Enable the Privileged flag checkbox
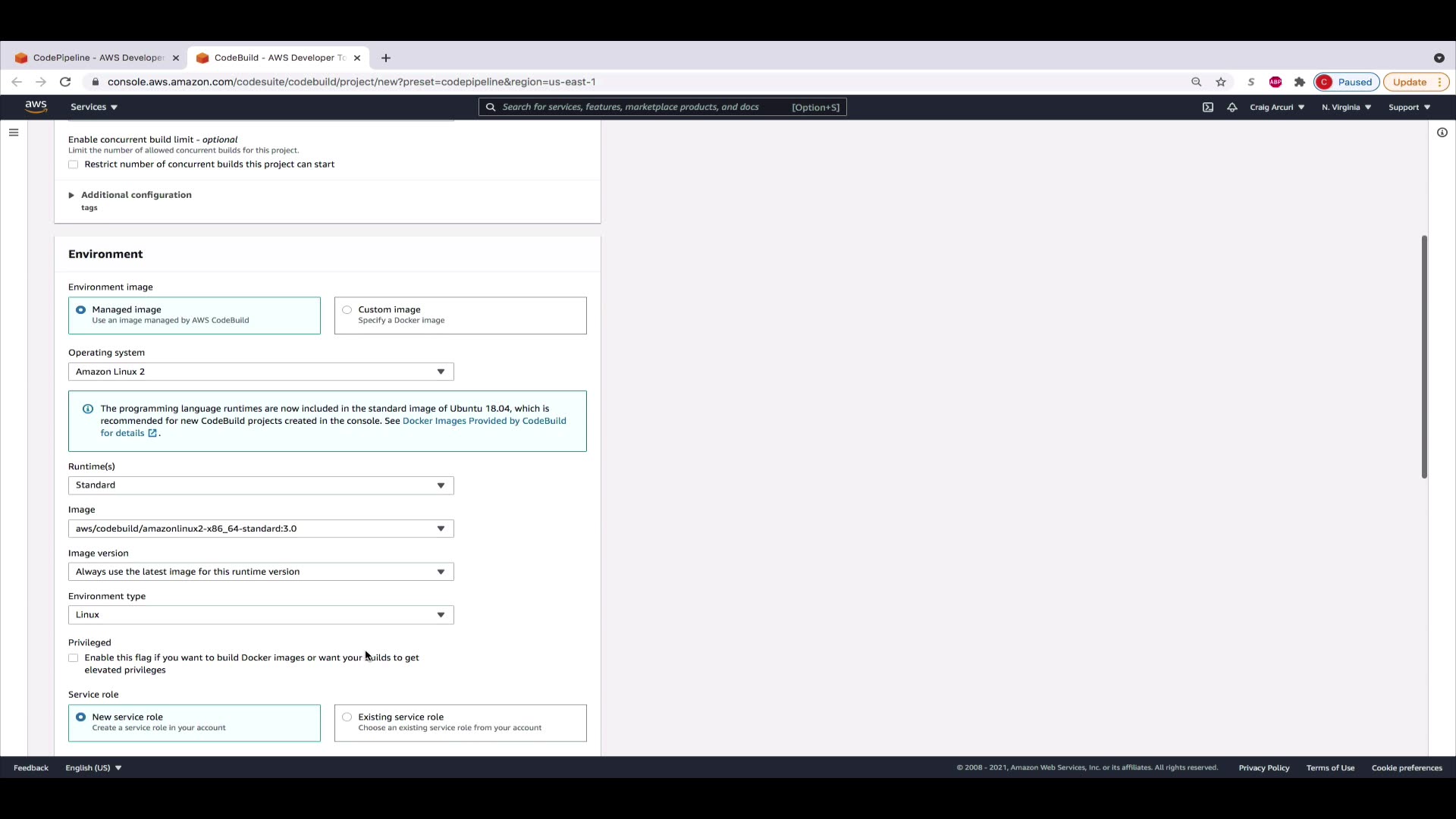Screen dimensions: 1456x819 [74, 658]
